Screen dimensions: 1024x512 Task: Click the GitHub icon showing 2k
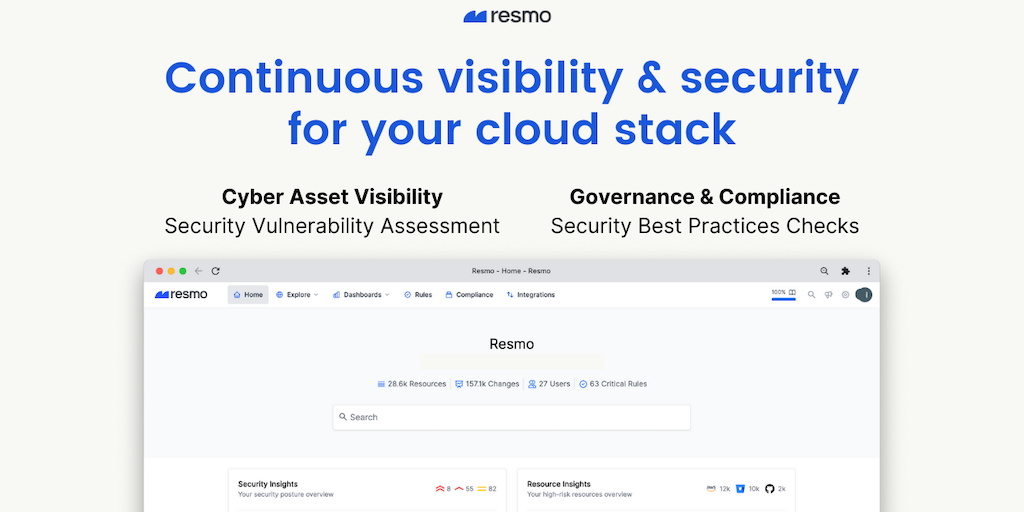click(770, 488)
